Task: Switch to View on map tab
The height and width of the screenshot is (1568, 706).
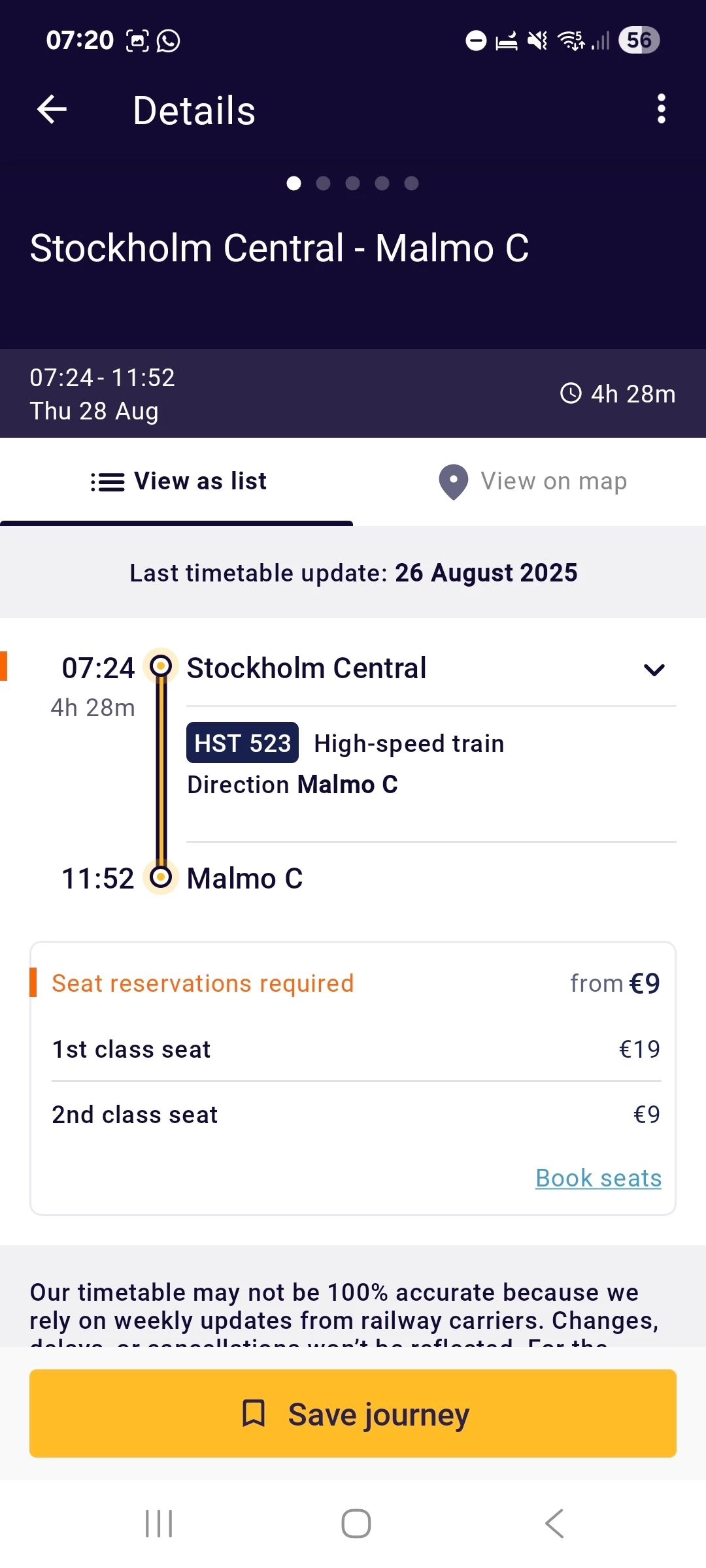Action: point(533,482)
